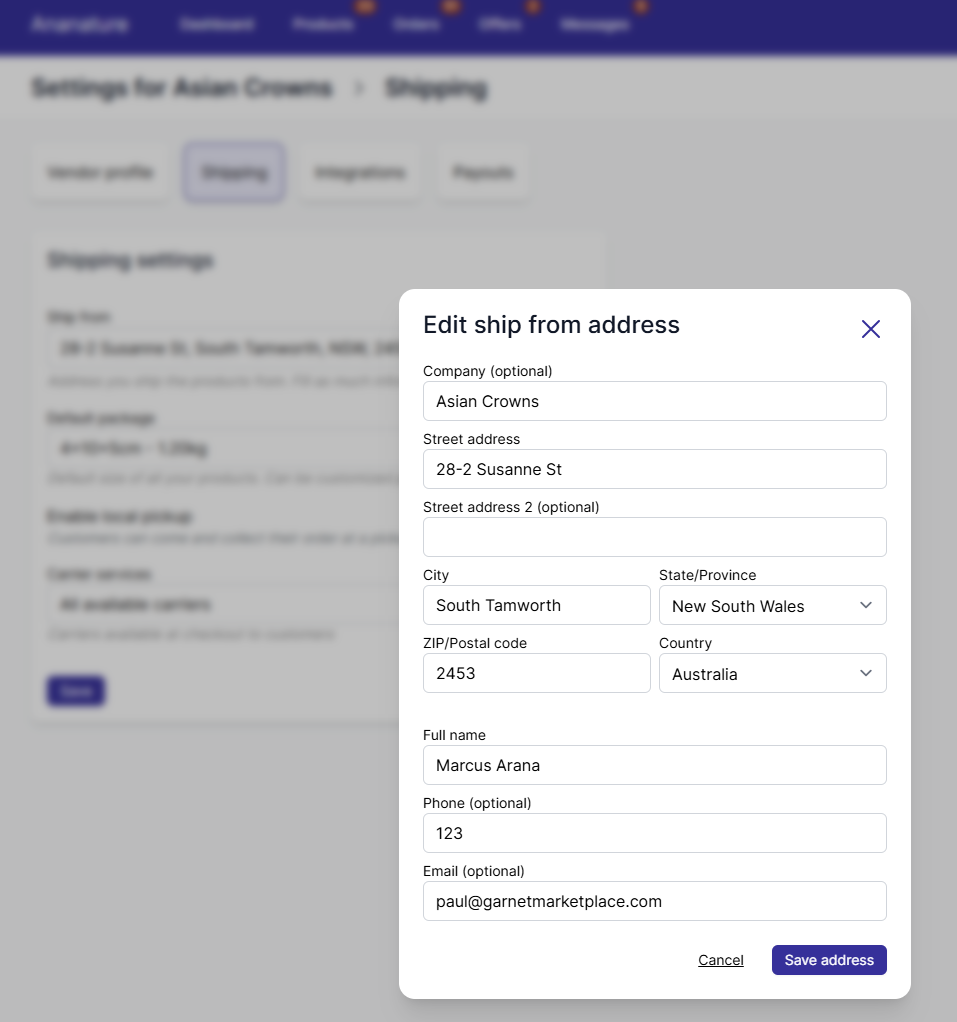Click the Orders notification badge
Image resolution: width=957 pixels, height=1022 pixels.
pyautogui.click(x=450, y=8)
